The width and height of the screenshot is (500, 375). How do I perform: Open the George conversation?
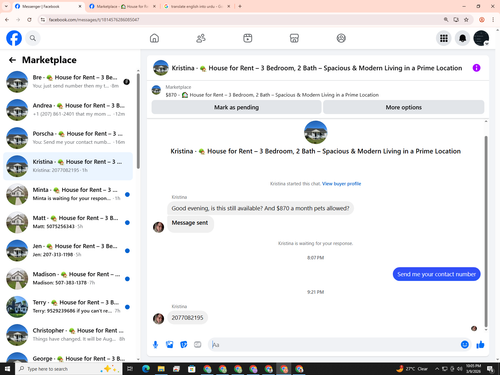point(68,357)
